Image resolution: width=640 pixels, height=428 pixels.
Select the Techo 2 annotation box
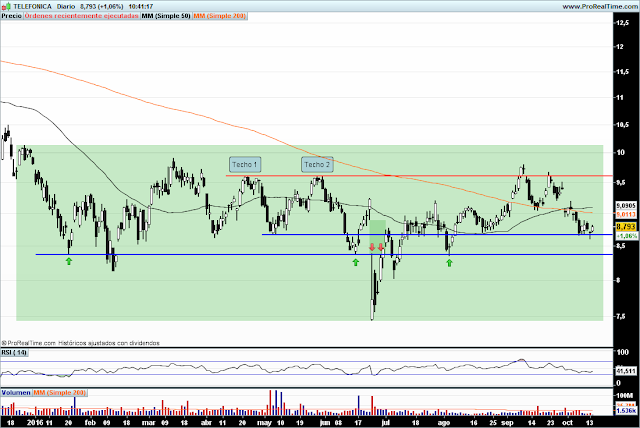click(x=317, y=164)
